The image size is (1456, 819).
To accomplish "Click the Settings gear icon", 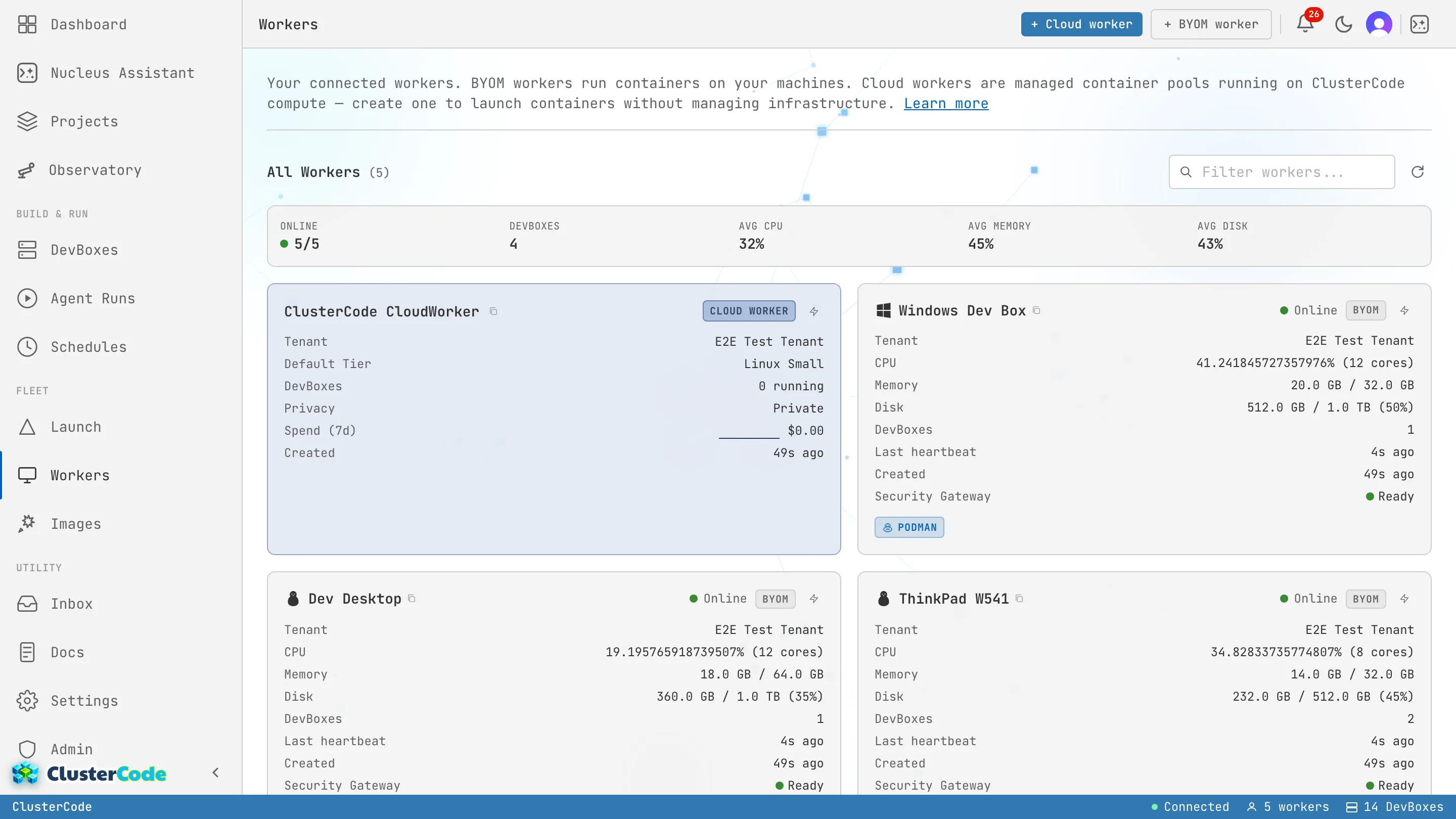I will (x=27, y=701).
